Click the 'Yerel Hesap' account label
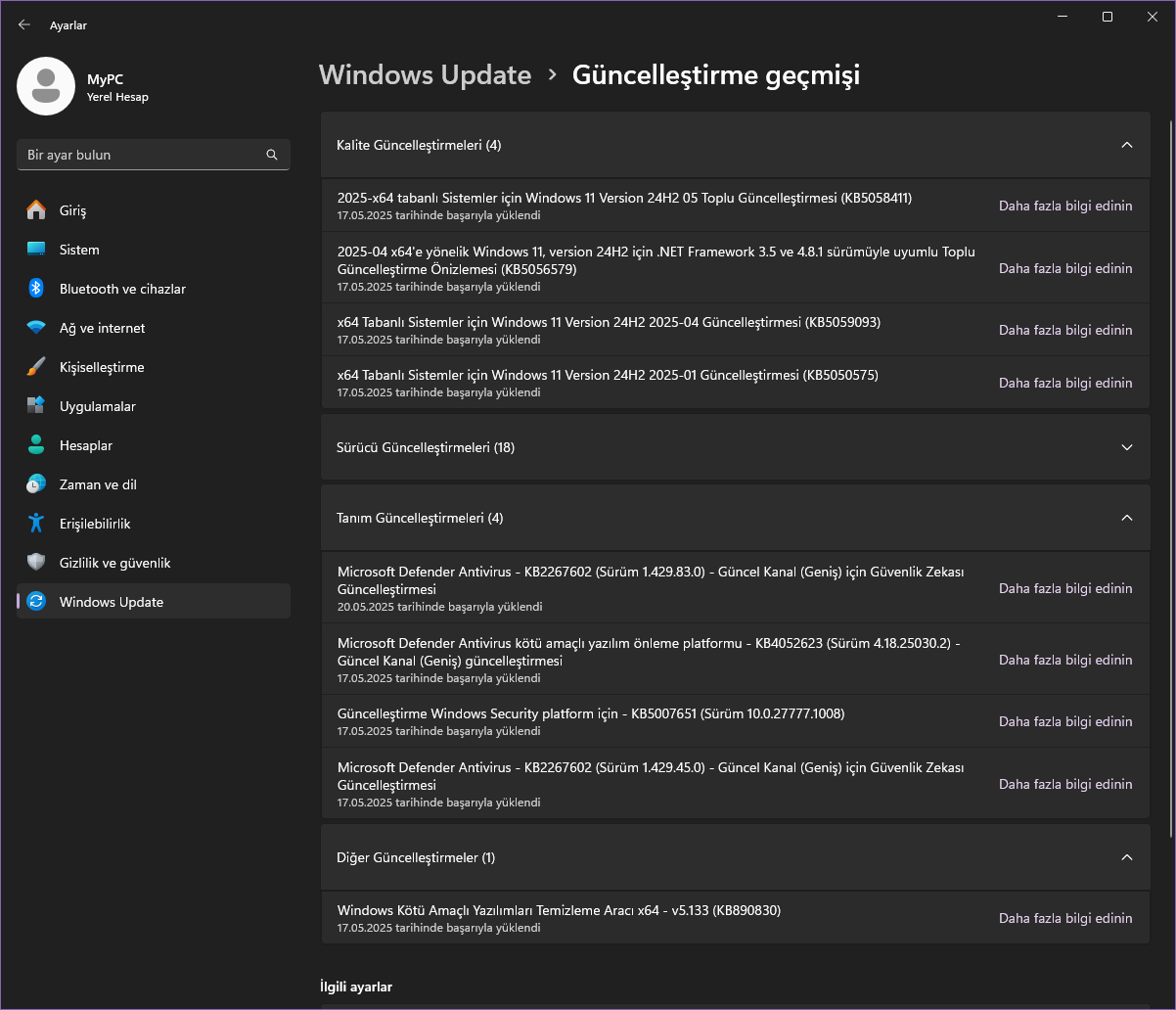Image resolution: width=1176 pixels, height=1010 pixels. pyautogui.click(x=117, y=97)
